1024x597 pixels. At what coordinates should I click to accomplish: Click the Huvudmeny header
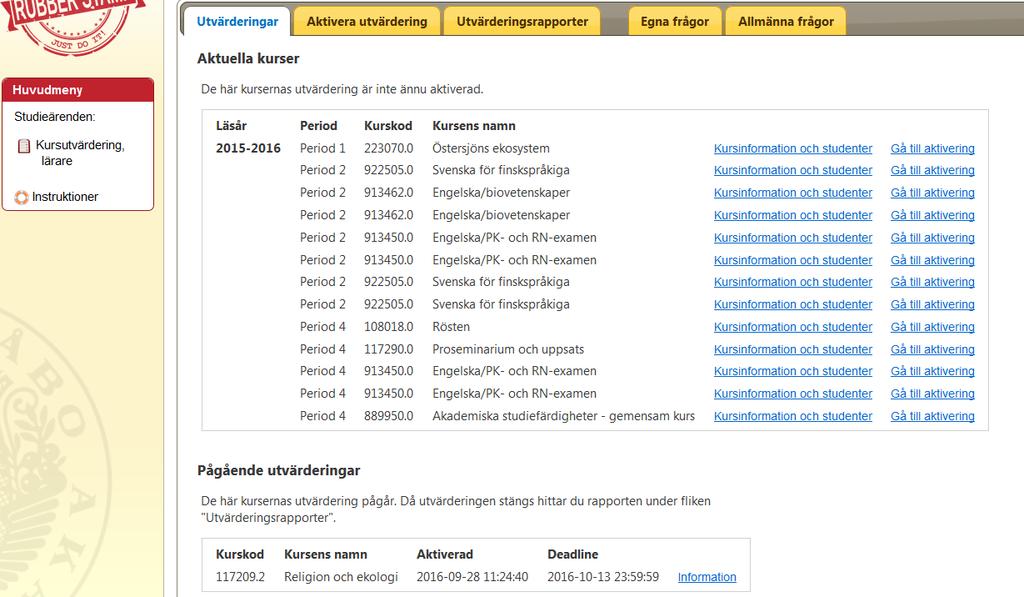[78, 89]
